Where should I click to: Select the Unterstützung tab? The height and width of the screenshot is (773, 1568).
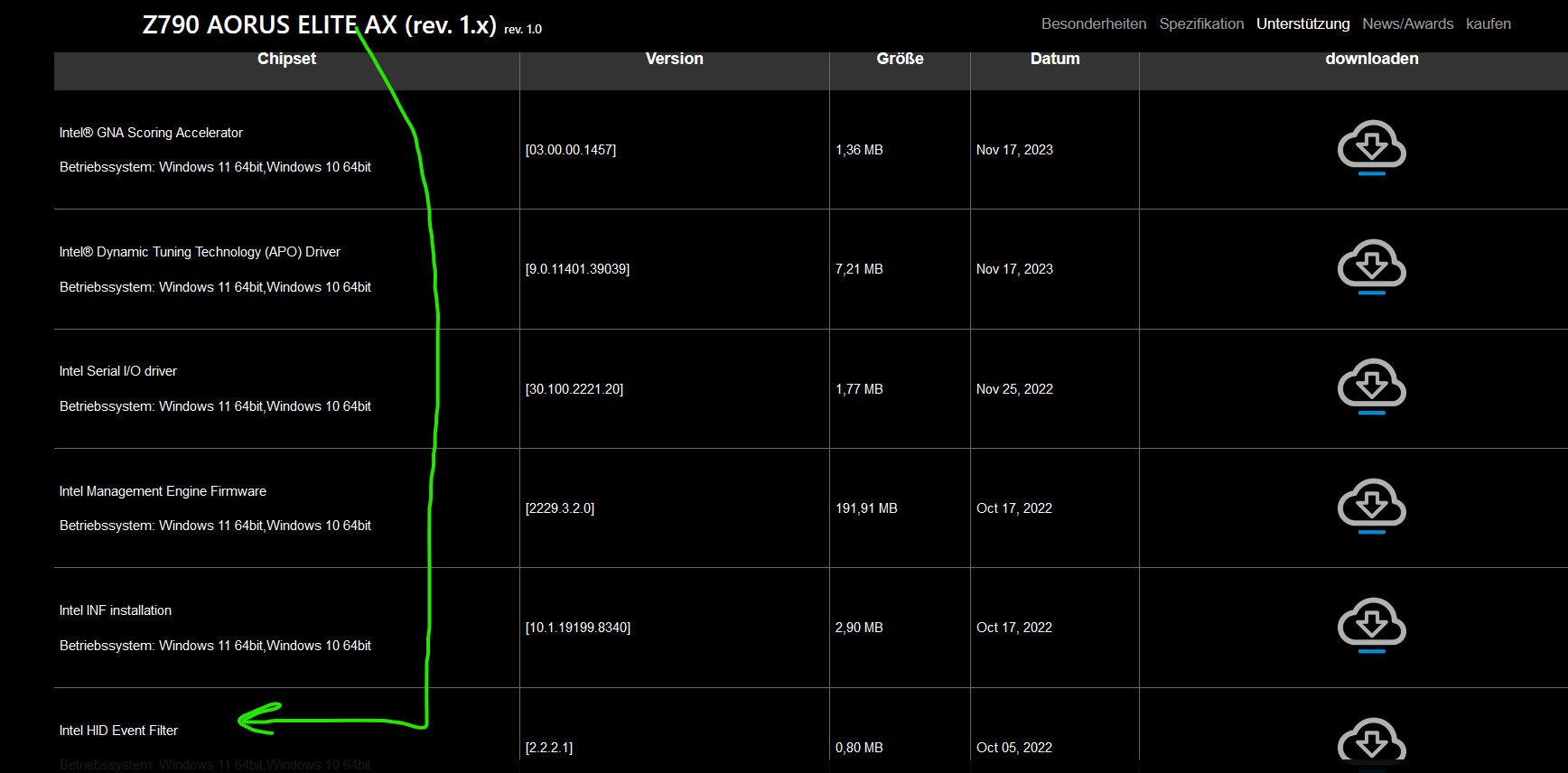(1302, 24)
